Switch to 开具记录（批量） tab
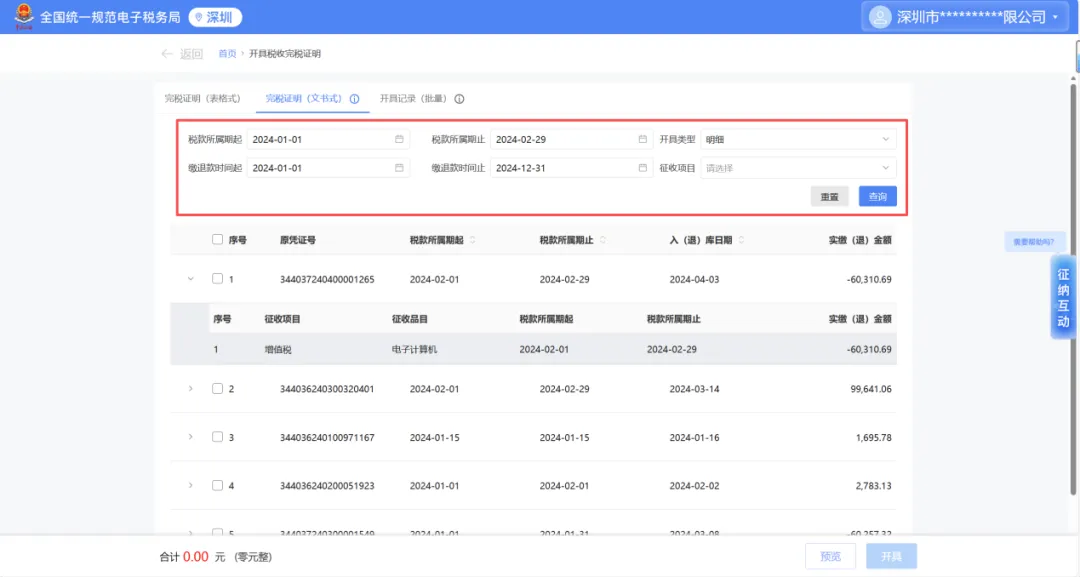This screenshot has height=577, width=1080. (413, 98)
